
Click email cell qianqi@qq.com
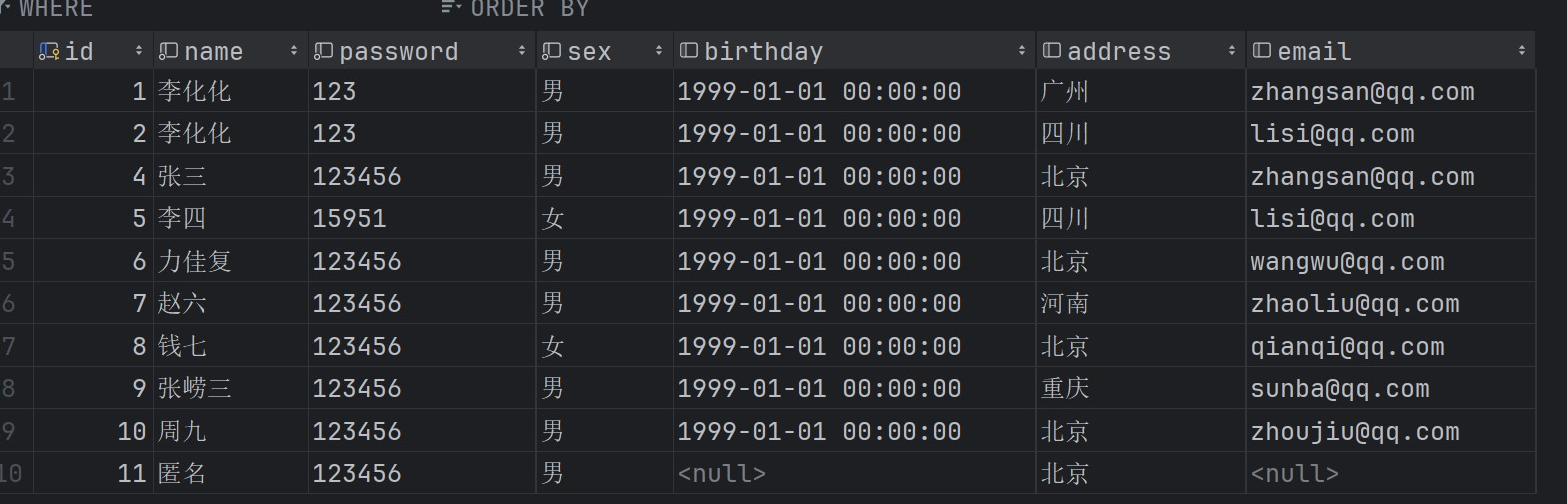coord(1390,346)
